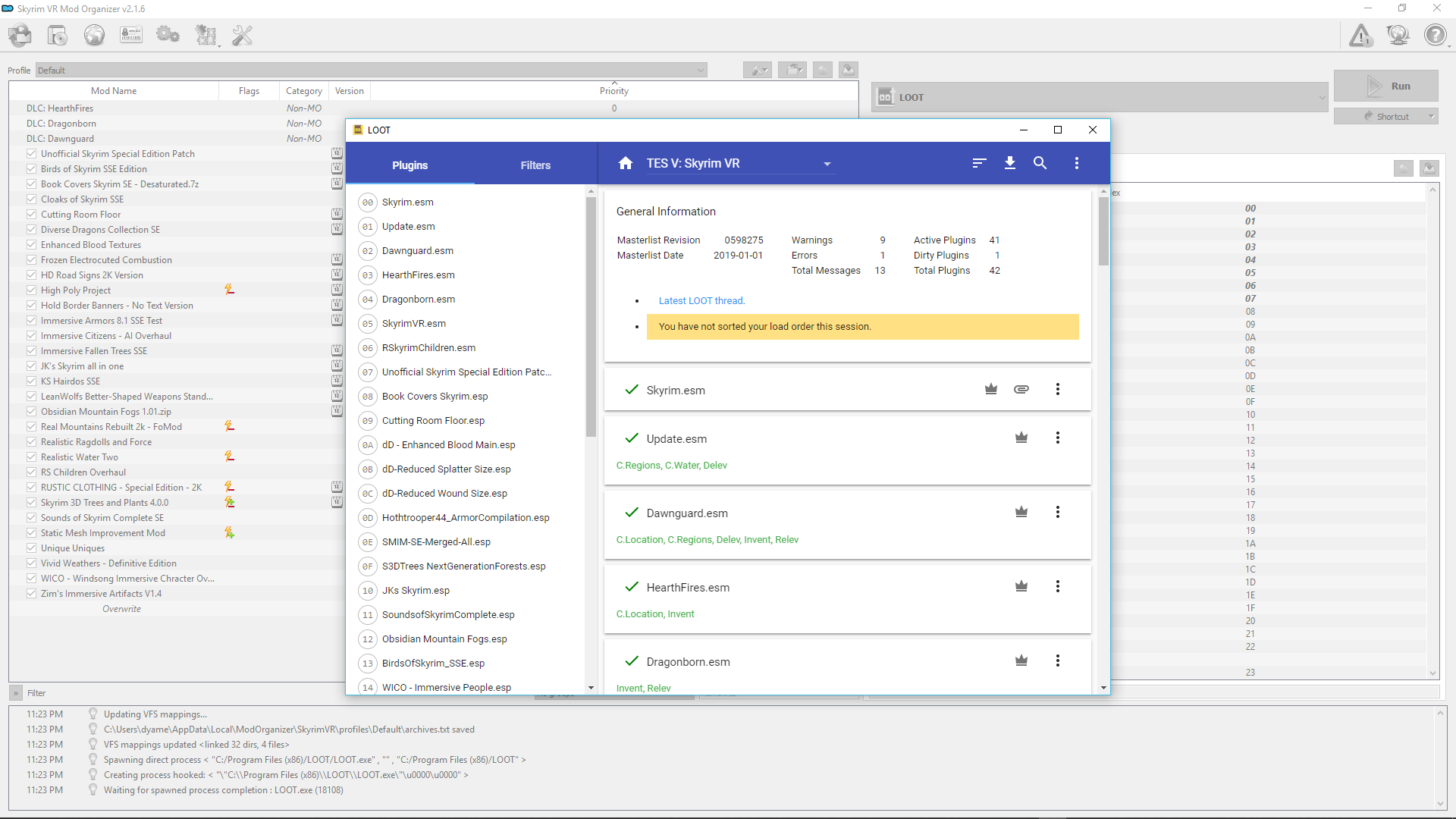The height and width of the screenshot is (819, 1456).
Task: Click the warning triangle notifications icon
Action: [x=1361, y=35]
